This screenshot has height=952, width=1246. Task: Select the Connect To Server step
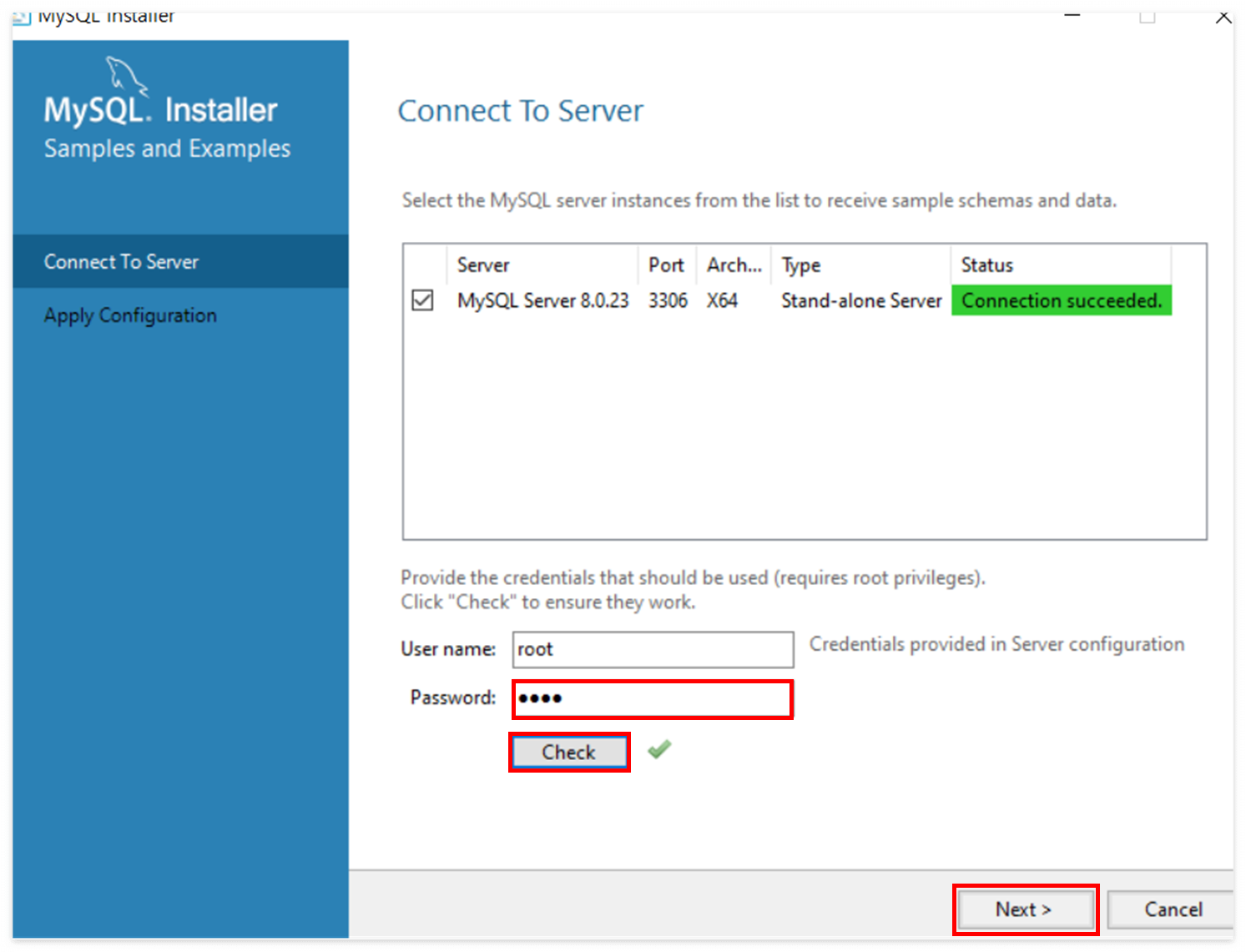tap(180, 261)
